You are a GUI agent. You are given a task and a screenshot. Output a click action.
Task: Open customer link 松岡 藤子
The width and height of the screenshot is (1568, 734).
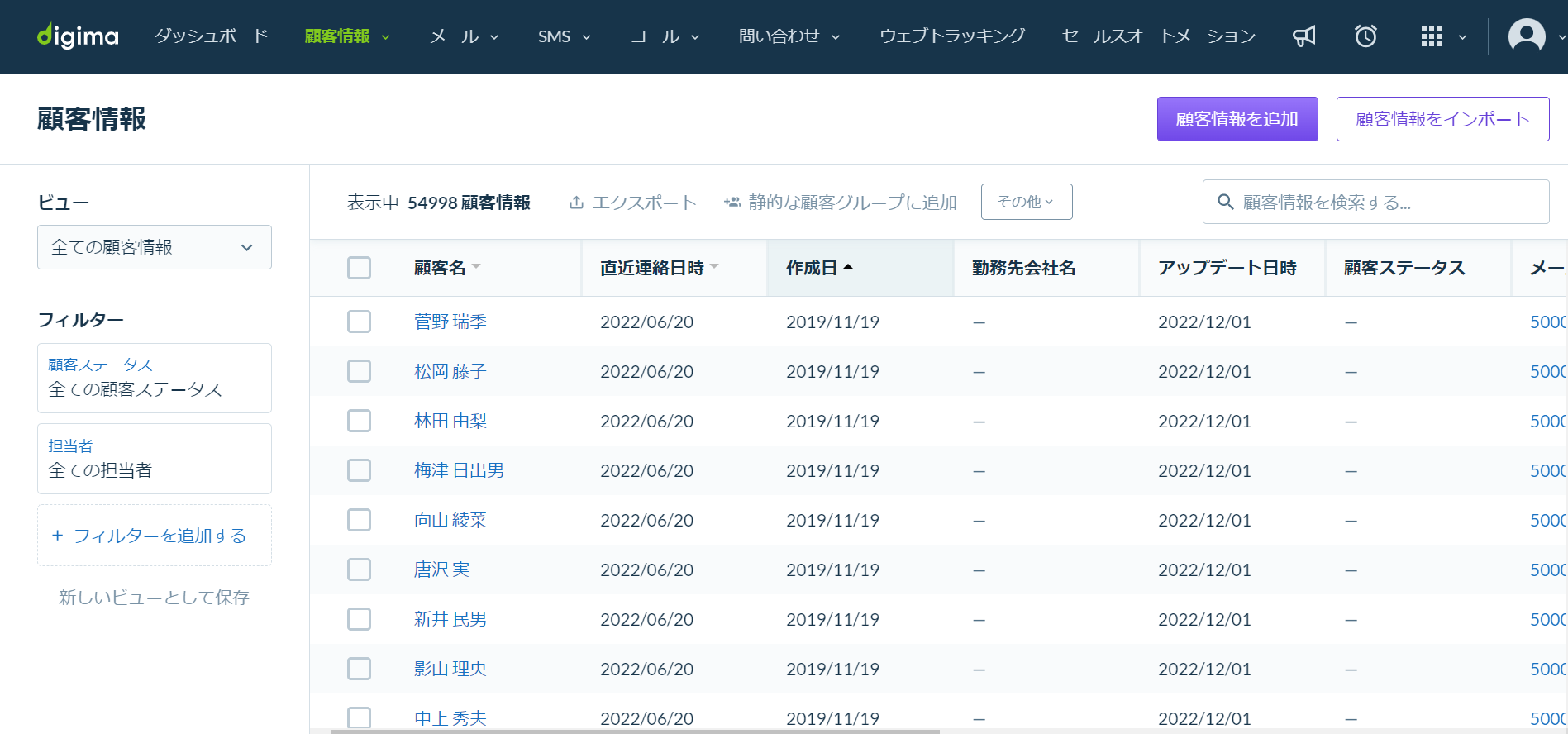(450, 371)
